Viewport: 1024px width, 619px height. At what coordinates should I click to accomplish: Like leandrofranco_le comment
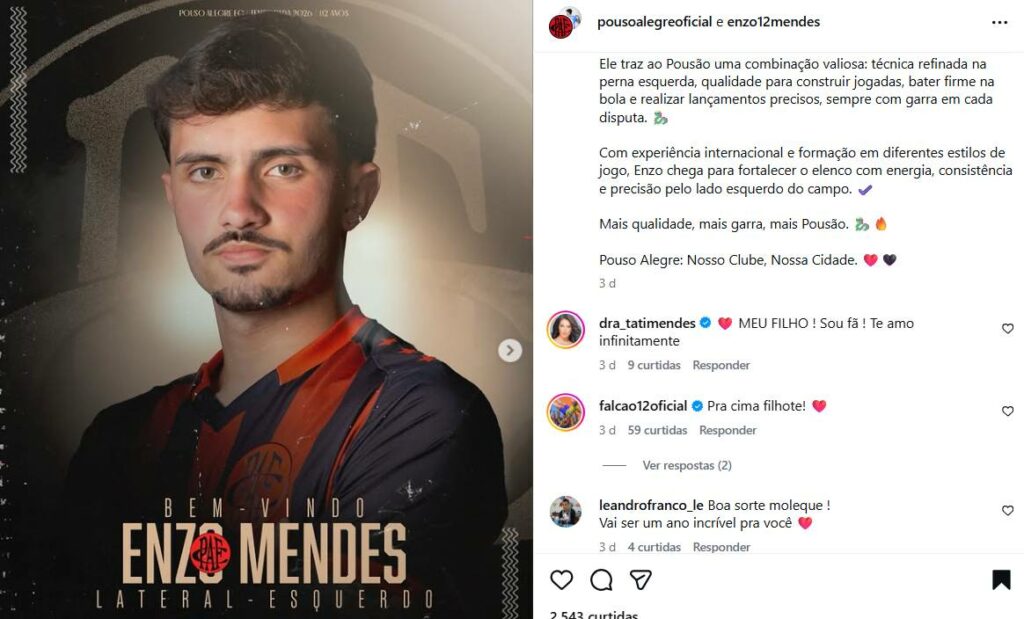point(1007,511)
